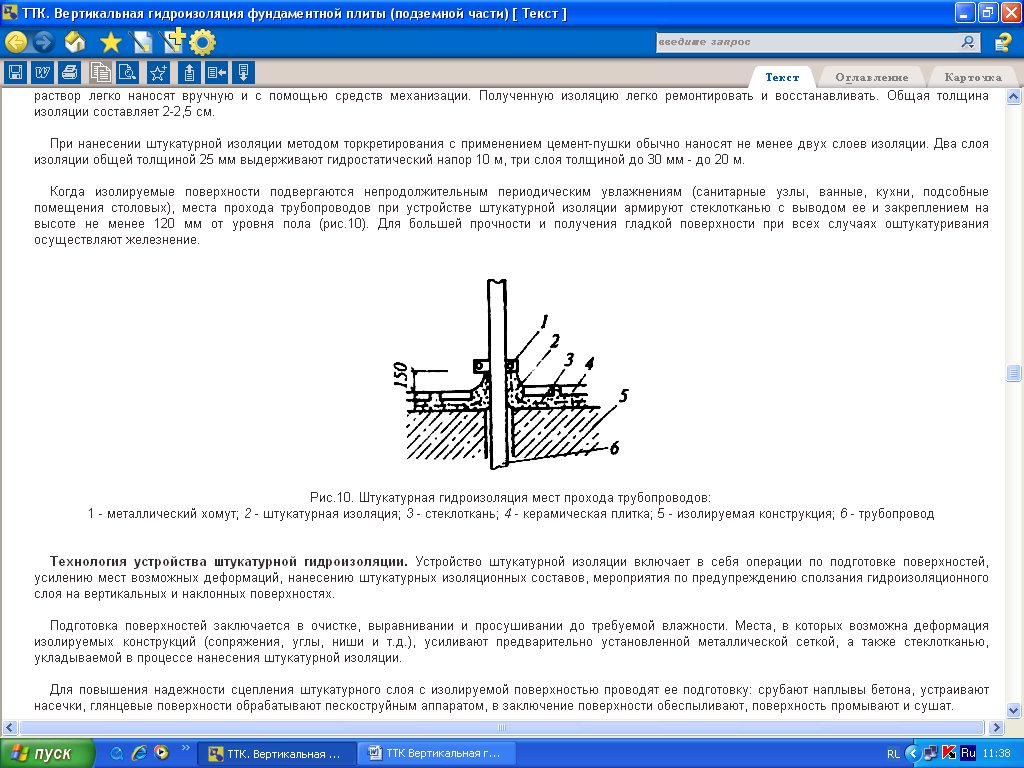Open the settings gear icon
Viewport: 1024px width, 768px height.
click(x=203, y=42)
